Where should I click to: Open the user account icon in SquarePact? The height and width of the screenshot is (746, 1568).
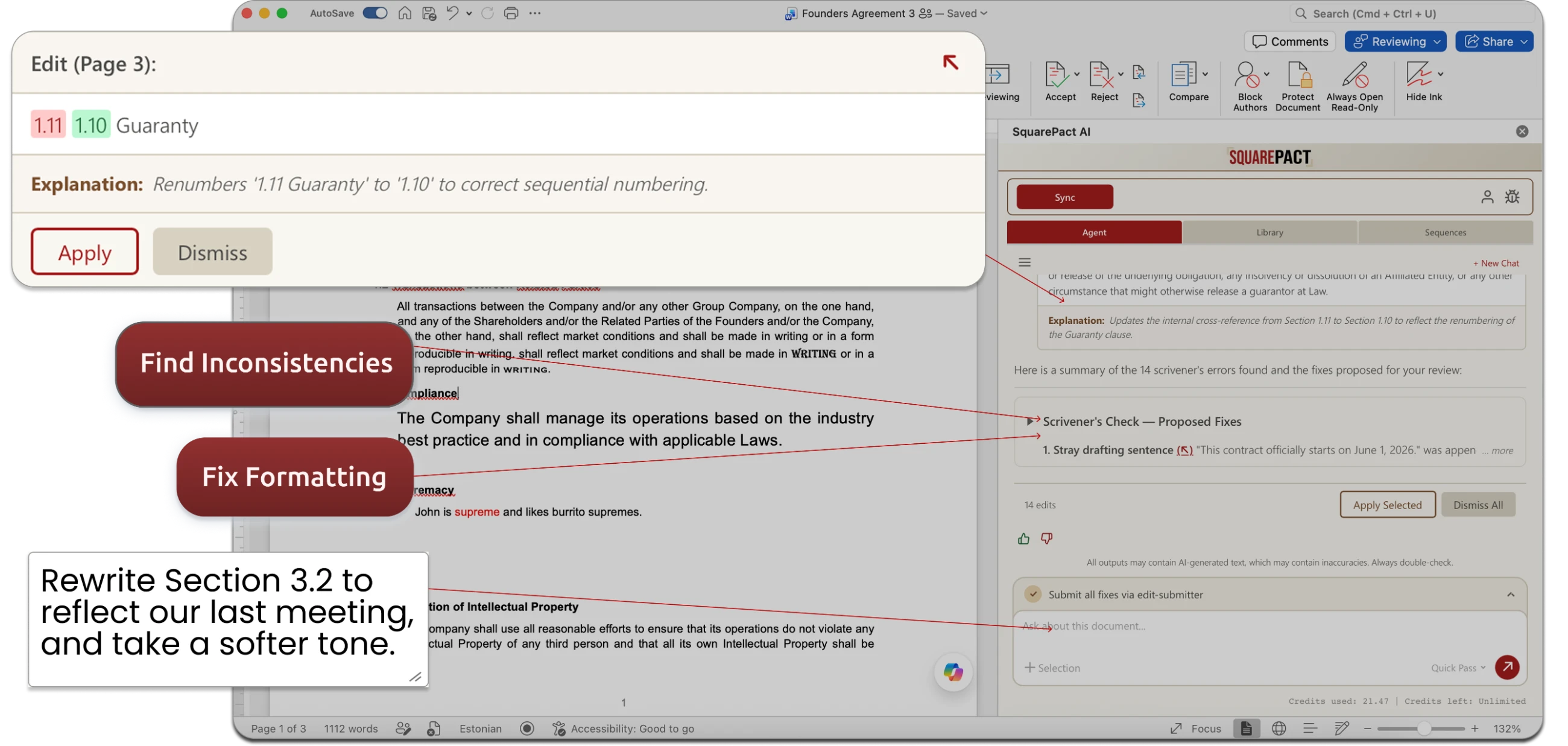coord(1487,197)
